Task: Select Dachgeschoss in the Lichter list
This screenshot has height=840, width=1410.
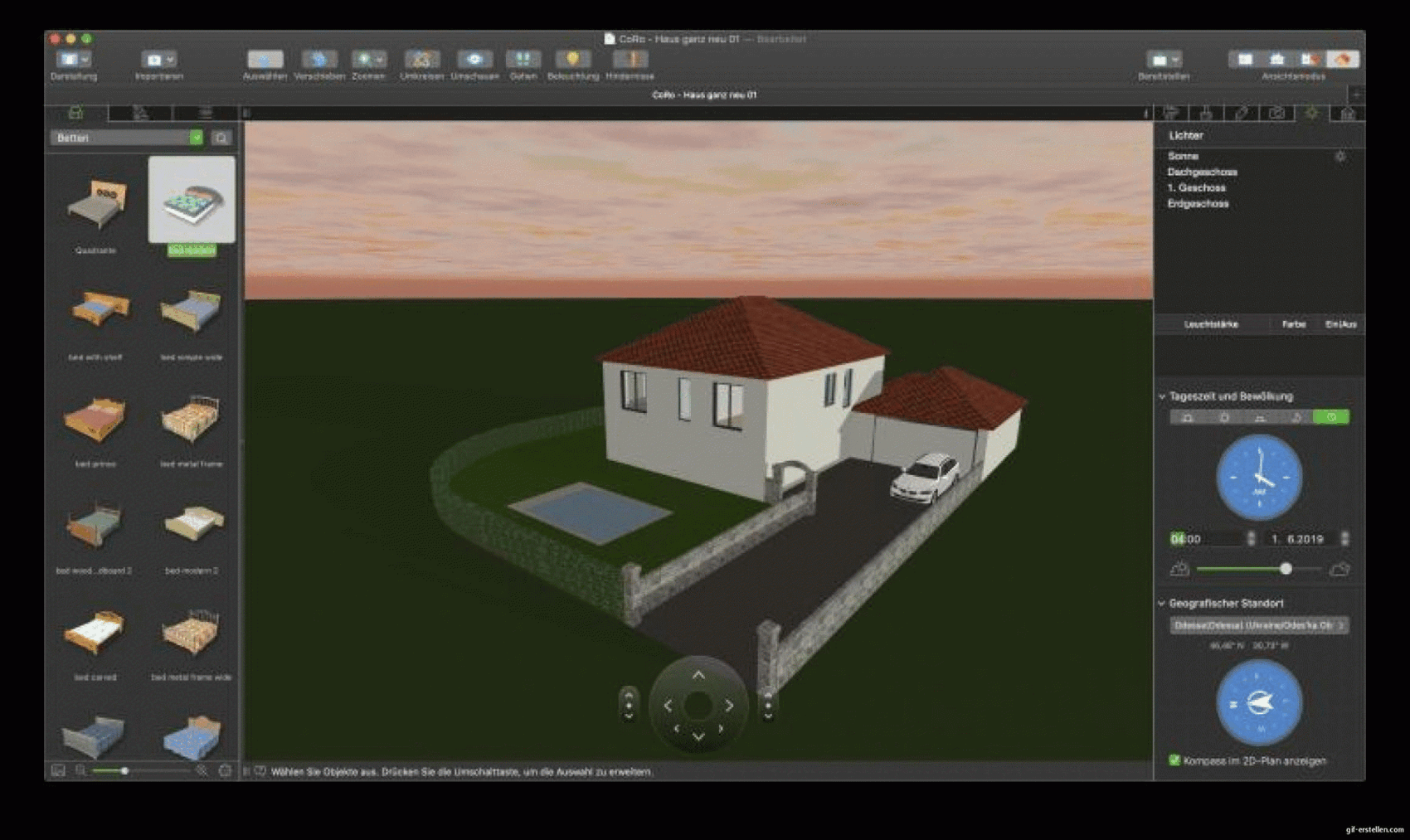Action: [1202, 172]
